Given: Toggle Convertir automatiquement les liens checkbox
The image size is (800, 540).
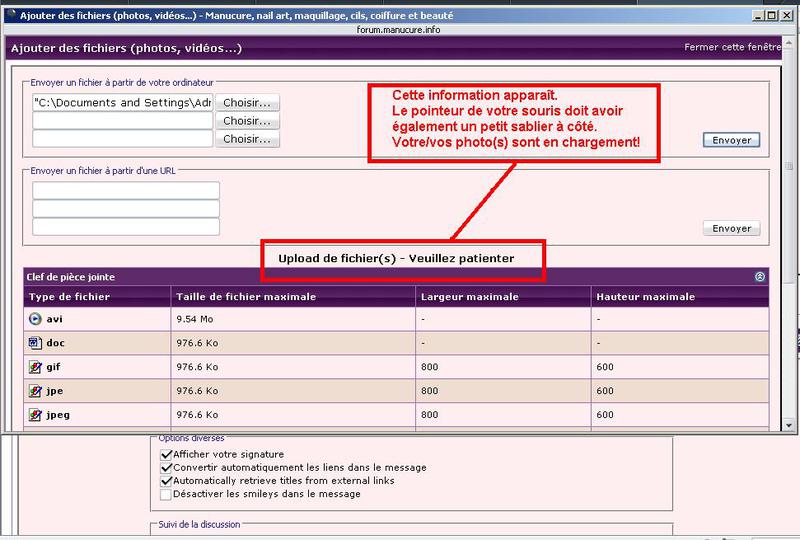Looking at the screenshot, I should click(166, 468).
